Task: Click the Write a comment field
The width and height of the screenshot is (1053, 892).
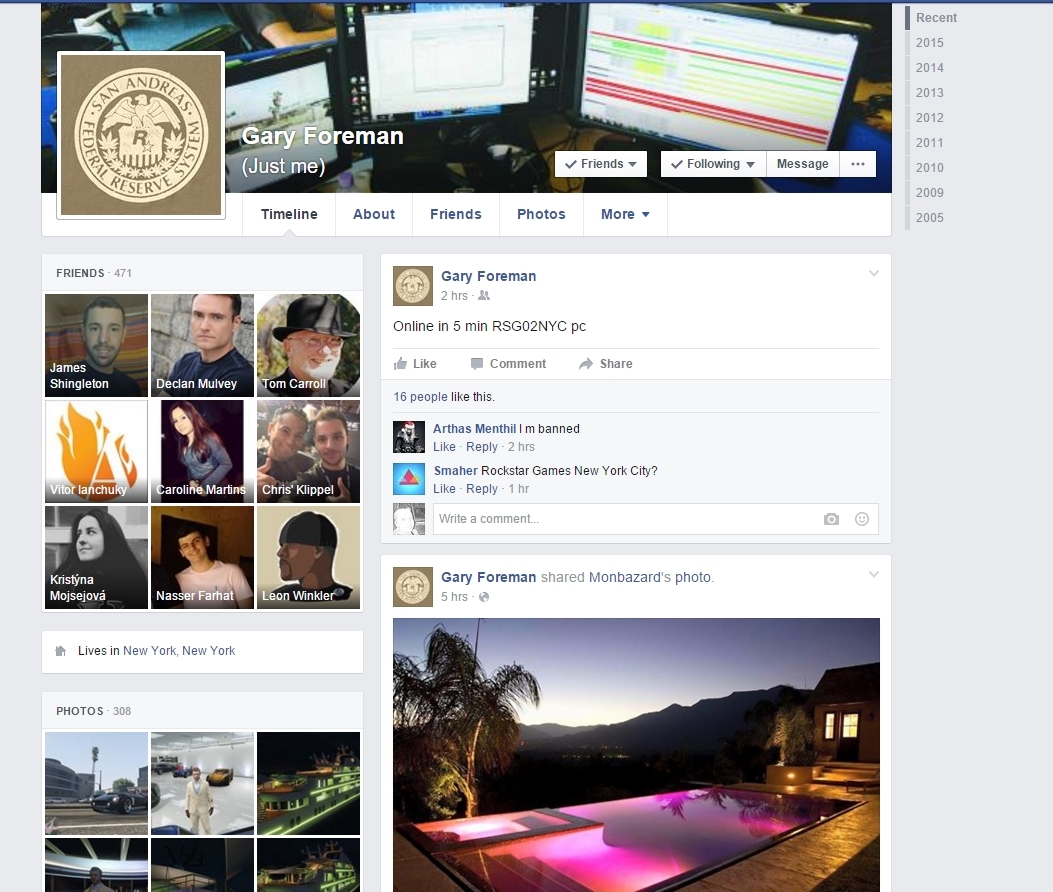Action: click(655, 519)
